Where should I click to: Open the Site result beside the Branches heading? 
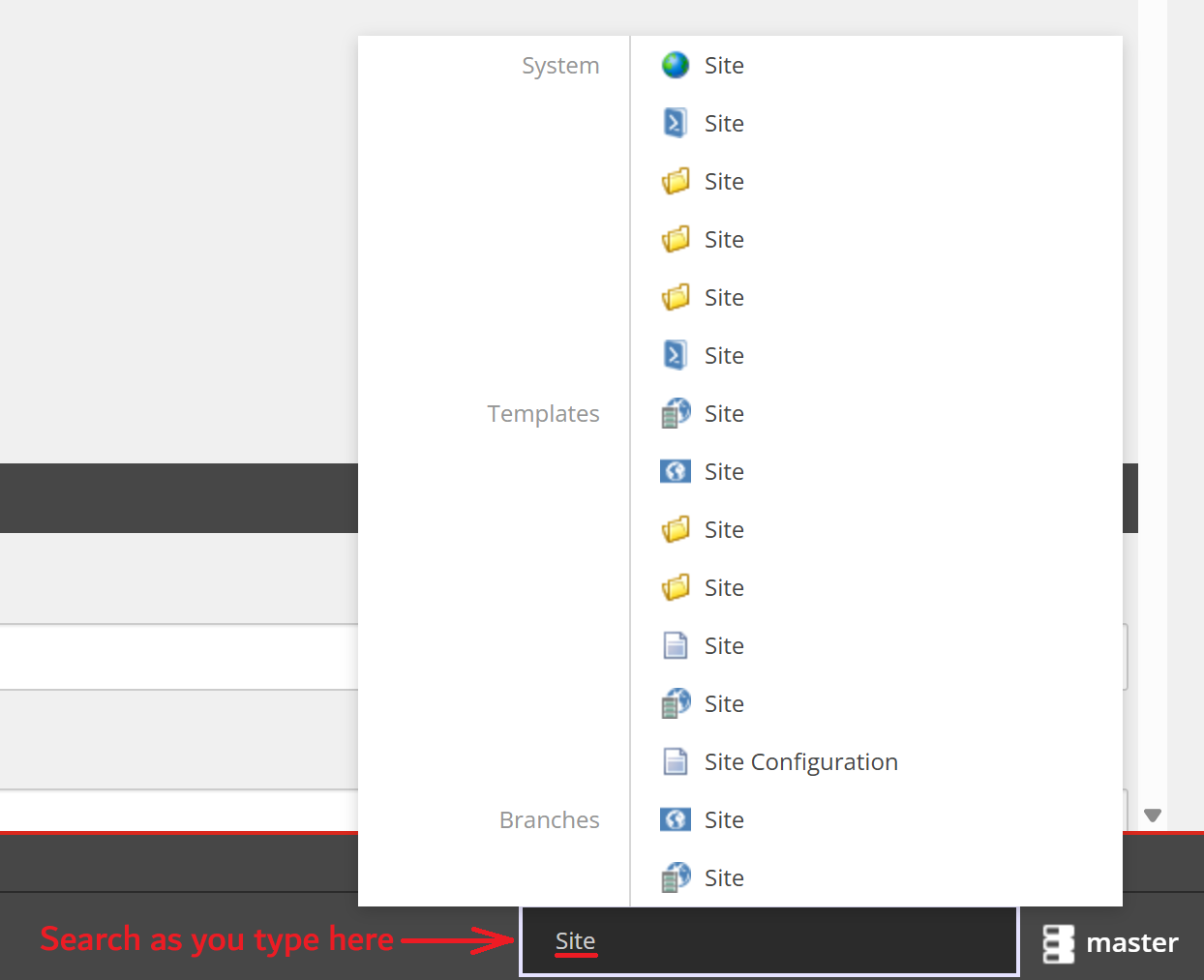click(876, 819)
